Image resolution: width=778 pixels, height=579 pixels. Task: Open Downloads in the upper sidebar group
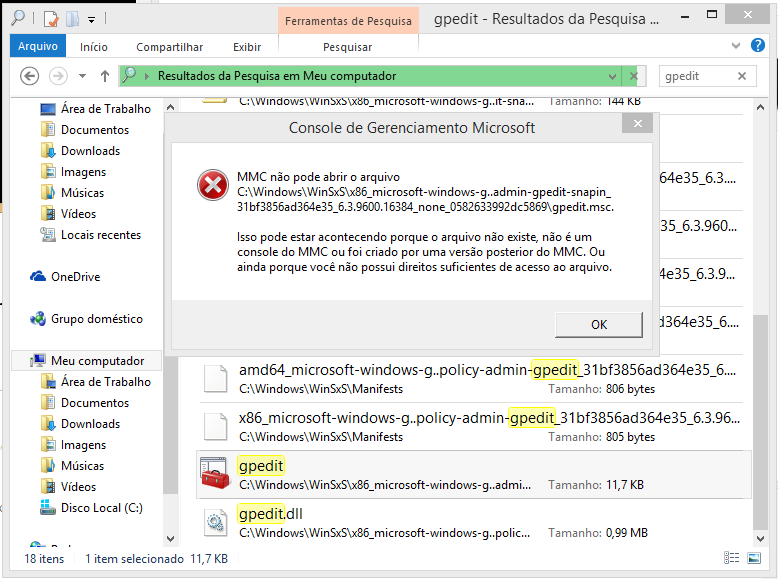coord(90,151)
